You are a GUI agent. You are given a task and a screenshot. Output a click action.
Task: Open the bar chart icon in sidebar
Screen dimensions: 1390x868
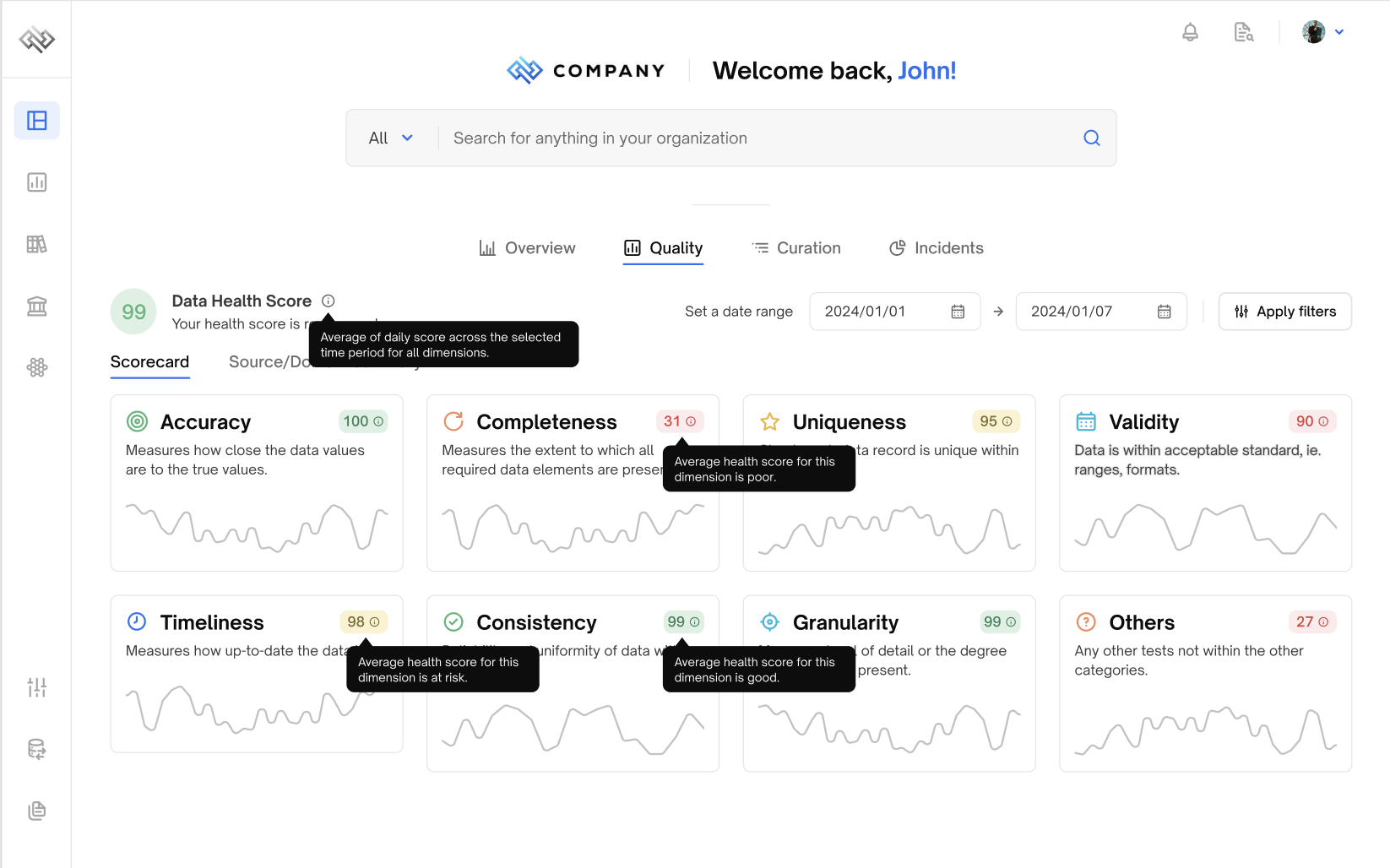tap(37, 182)
